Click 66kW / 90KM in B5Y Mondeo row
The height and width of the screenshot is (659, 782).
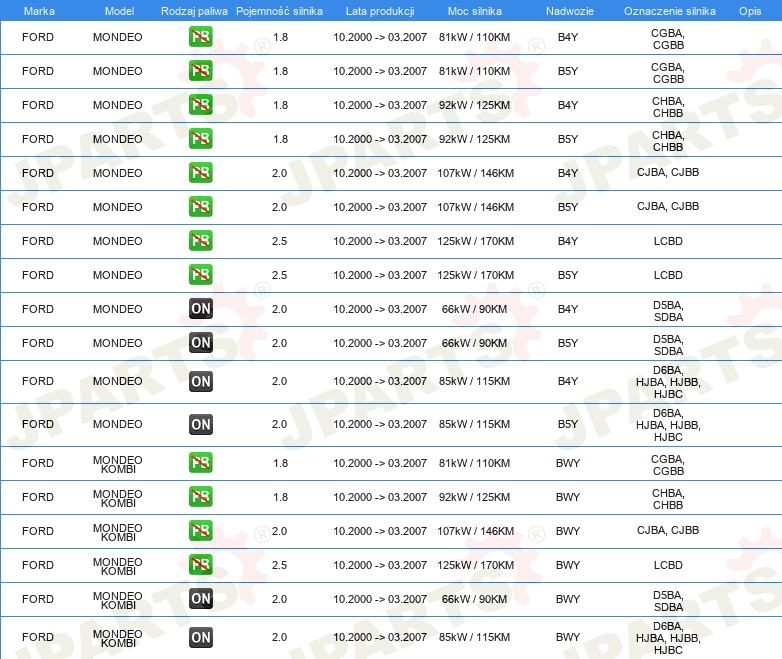(474, 343)
